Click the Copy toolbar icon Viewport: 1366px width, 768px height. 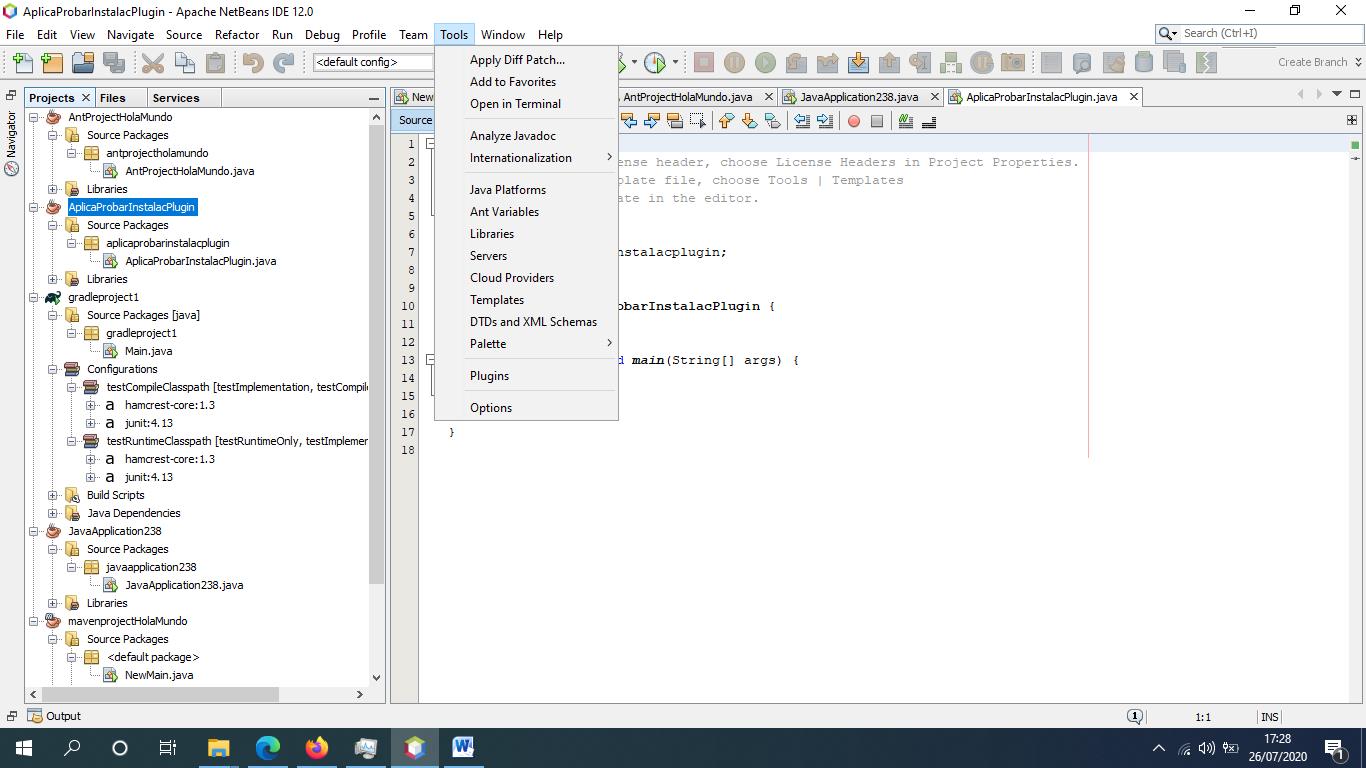(184, 62)
